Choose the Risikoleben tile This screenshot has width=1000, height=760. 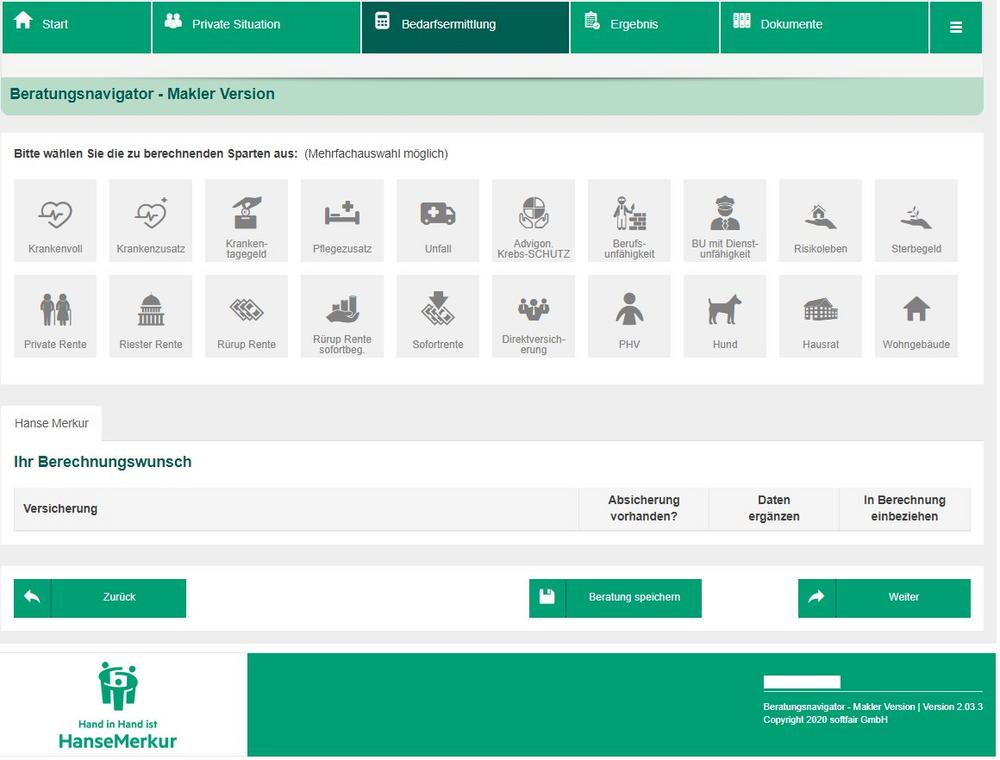click(821, 221)
